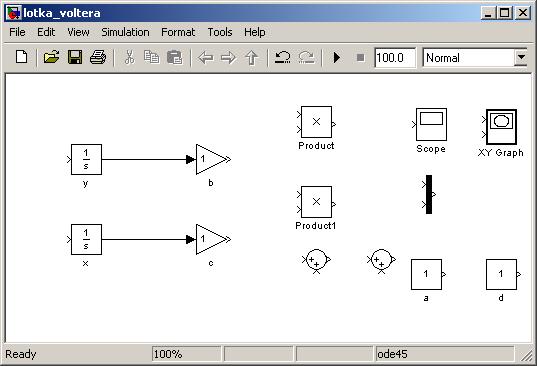537x366 pixels.
Task: Open a model with the folder icon
Action: (x=51, y=57)
